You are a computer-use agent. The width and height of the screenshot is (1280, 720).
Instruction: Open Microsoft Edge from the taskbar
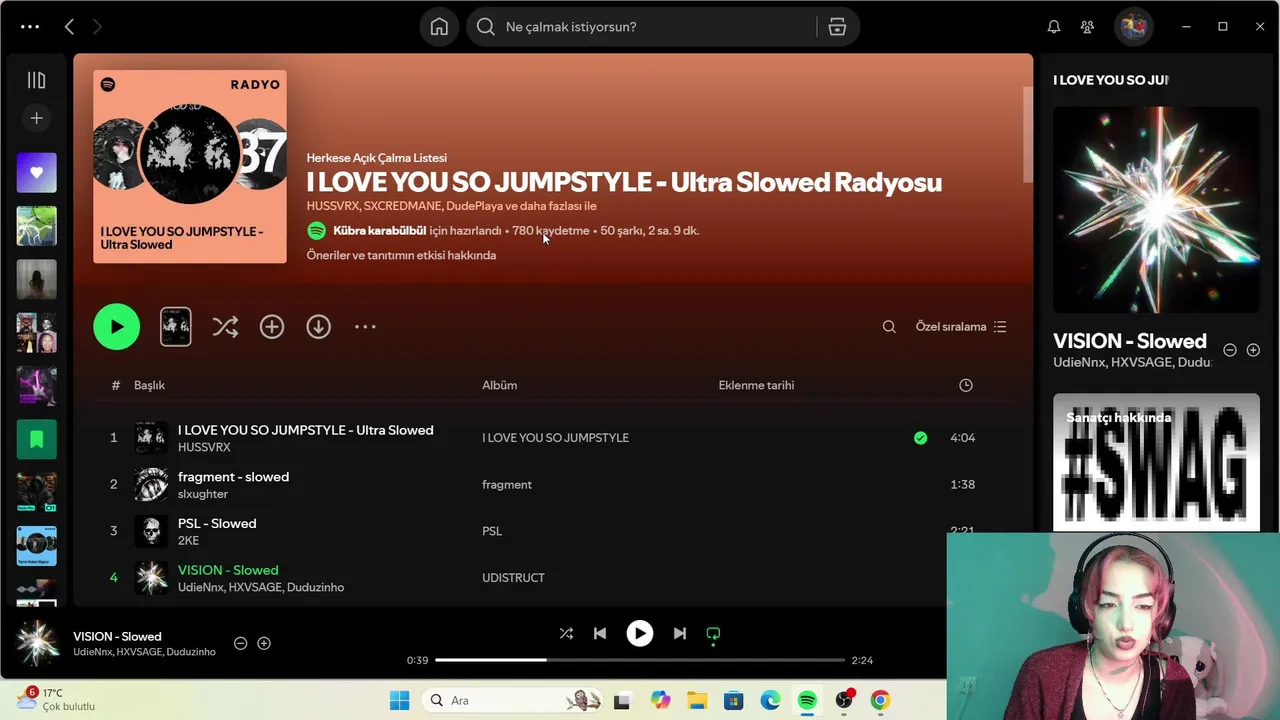tap(770, 700)
